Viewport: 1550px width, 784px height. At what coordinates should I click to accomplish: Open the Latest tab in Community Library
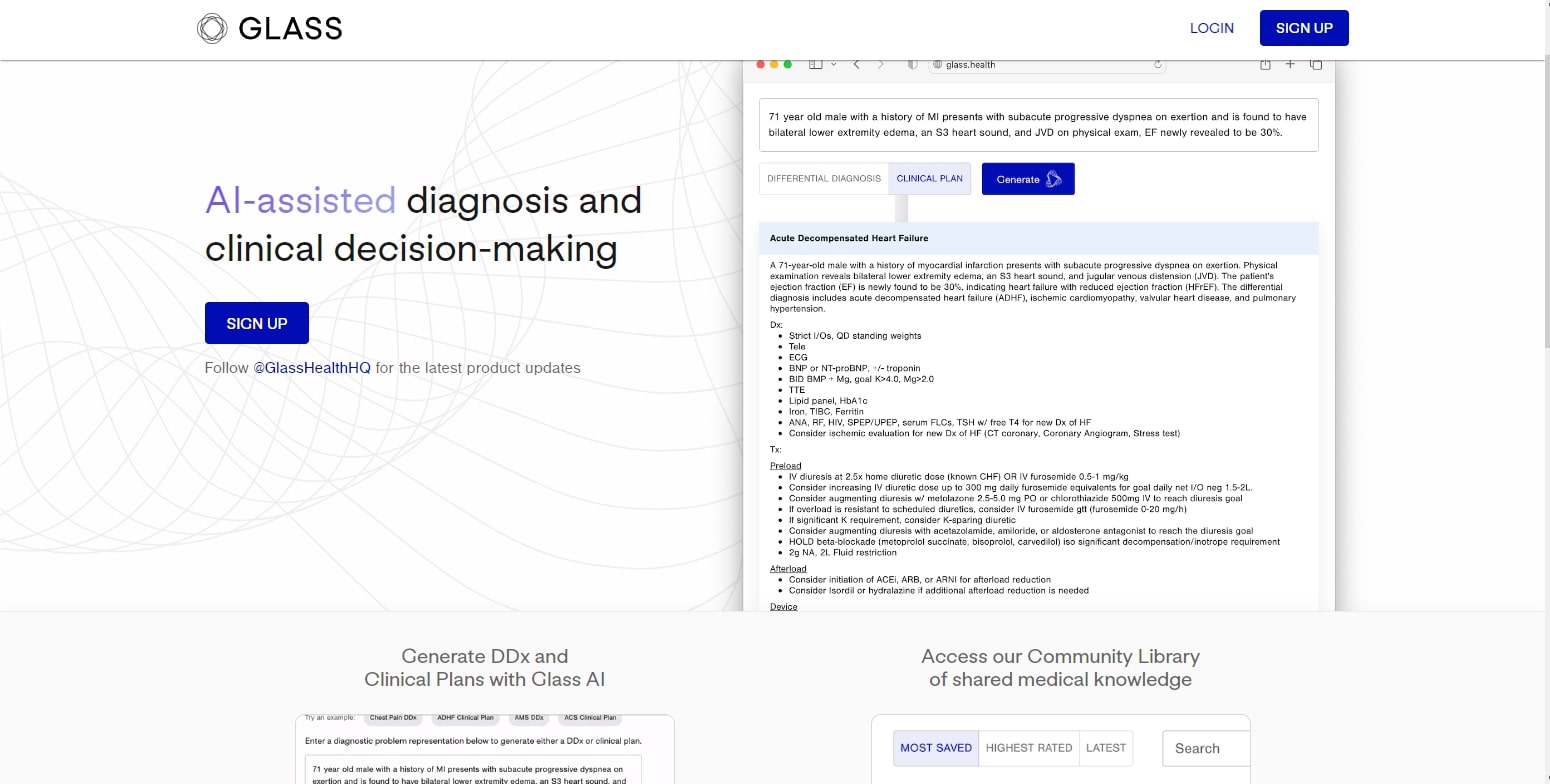[1105, 748]
